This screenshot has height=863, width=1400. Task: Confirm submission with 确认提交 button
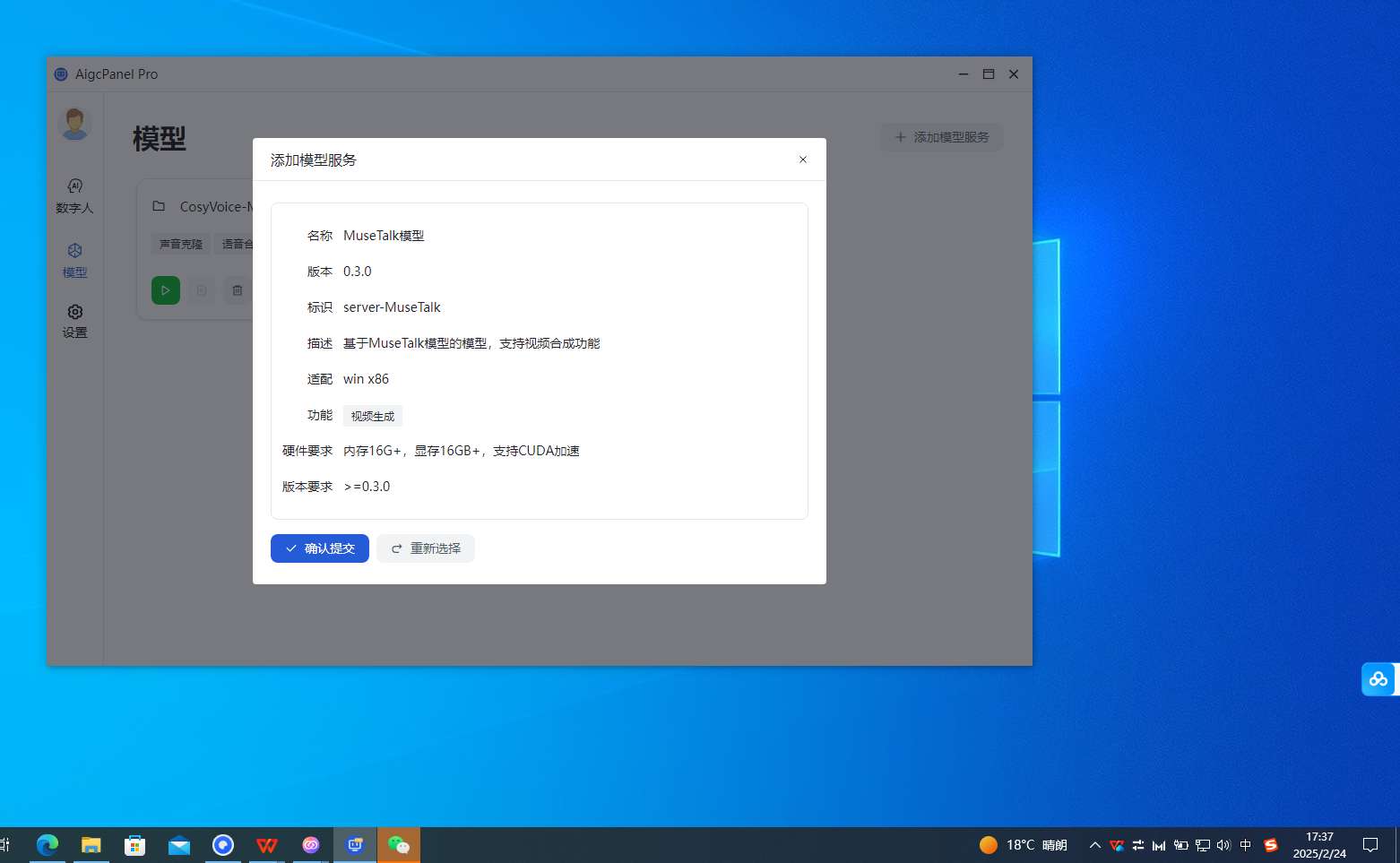tap(320, 548)
